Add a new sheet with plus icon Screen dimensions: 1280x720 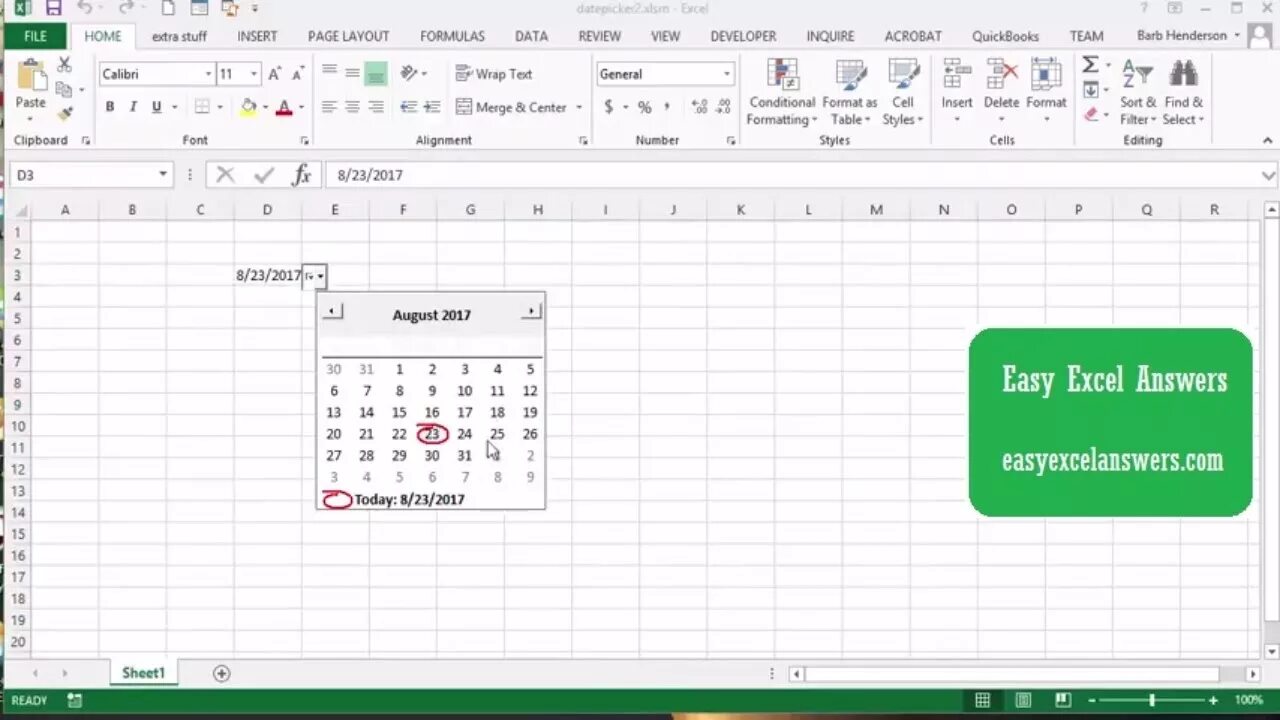click(x=221, y=674)
